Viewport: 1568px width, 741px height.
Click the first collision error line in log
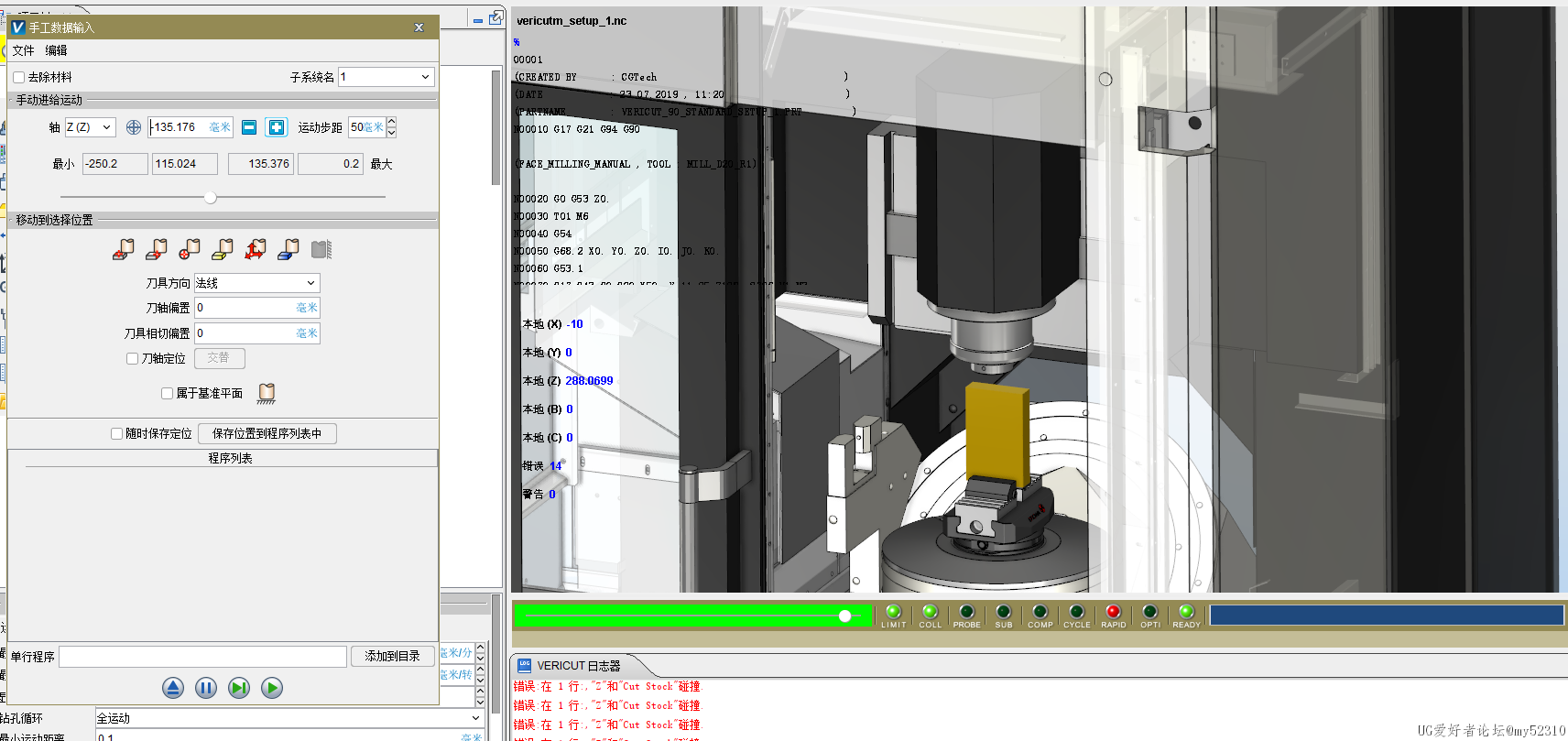tap(606, 686)
